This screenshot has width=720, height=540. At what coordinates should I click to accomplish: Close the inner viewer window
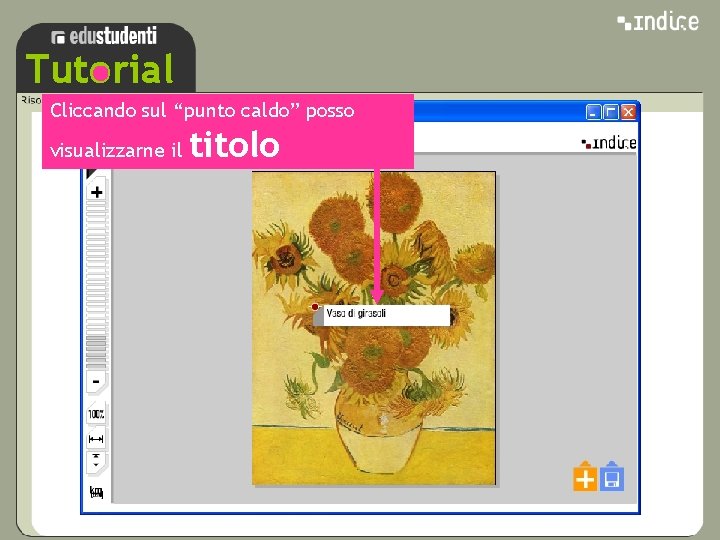point(628,112)
